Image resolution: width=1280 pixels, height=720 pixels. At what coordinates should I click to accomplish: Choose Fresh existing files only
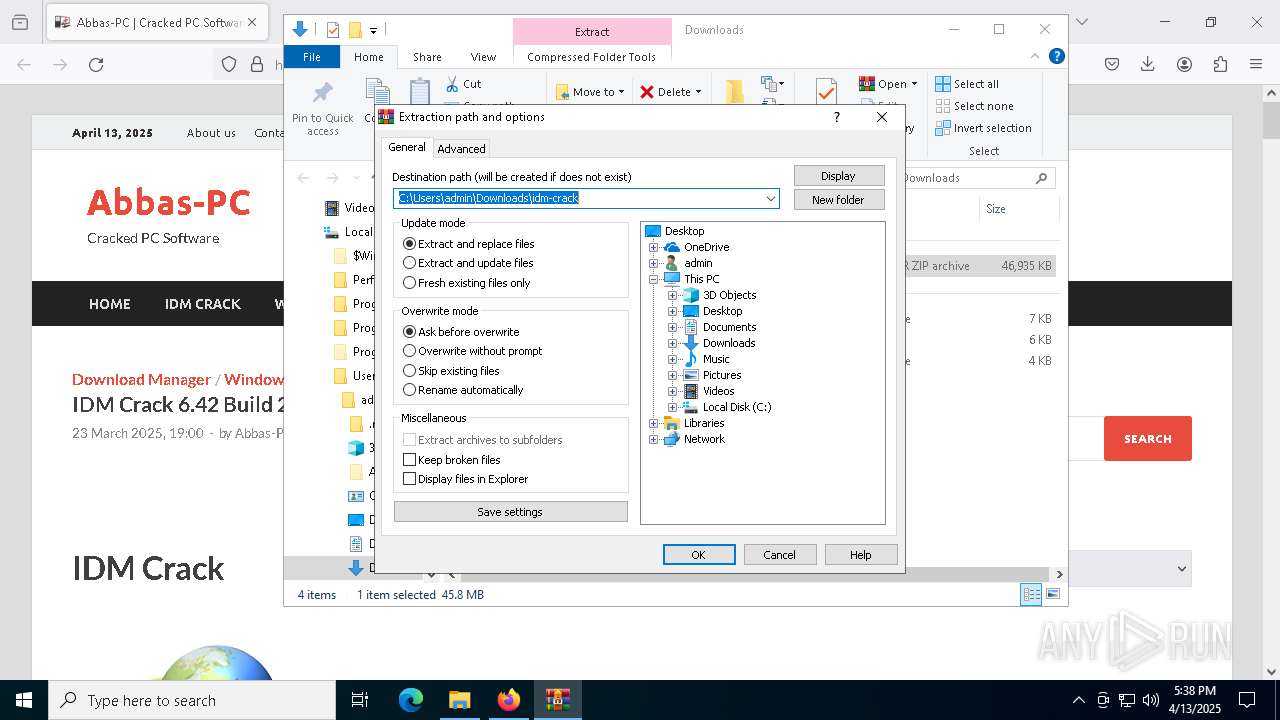[466, 283]
